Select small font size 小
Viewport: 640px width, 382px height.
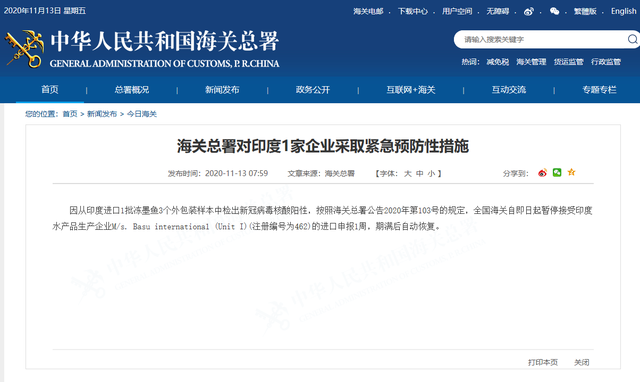(x=431, y=173)
